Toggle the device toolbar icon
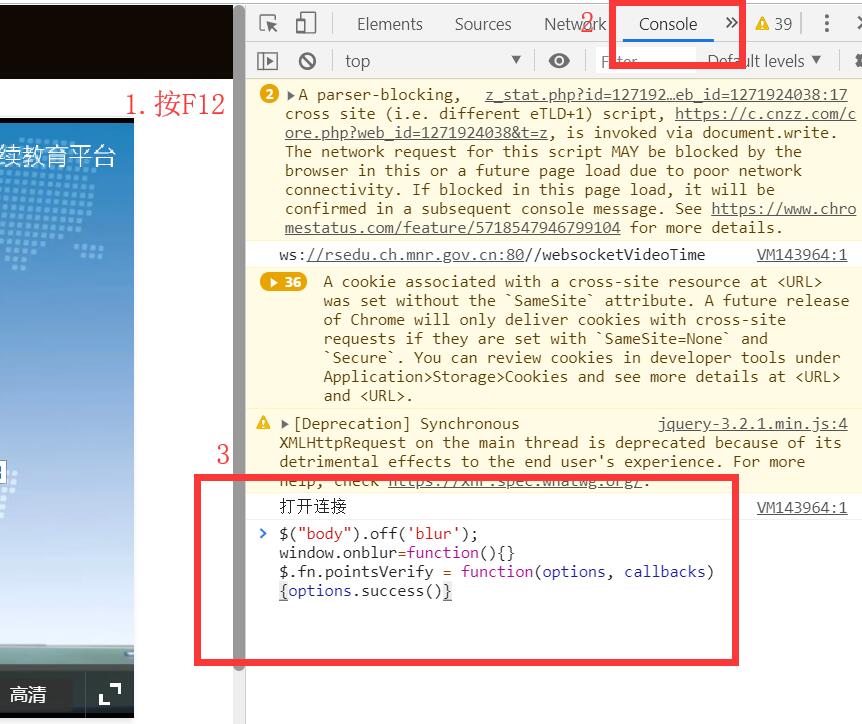The height and width of the screenshot is (724, 862). coord(306,24)
